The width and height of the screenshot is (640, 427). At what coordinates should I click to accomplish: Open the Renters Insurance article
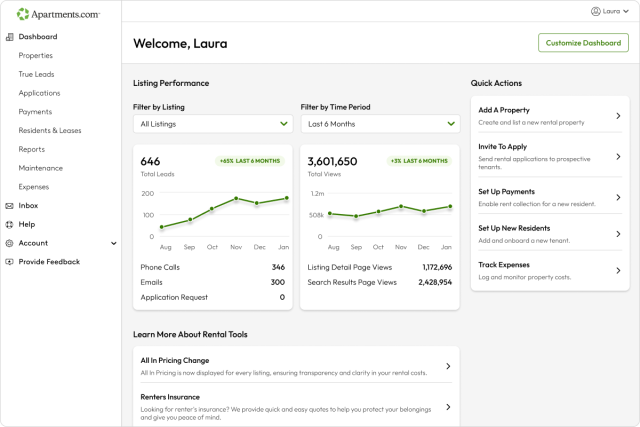tap(296, 407)
